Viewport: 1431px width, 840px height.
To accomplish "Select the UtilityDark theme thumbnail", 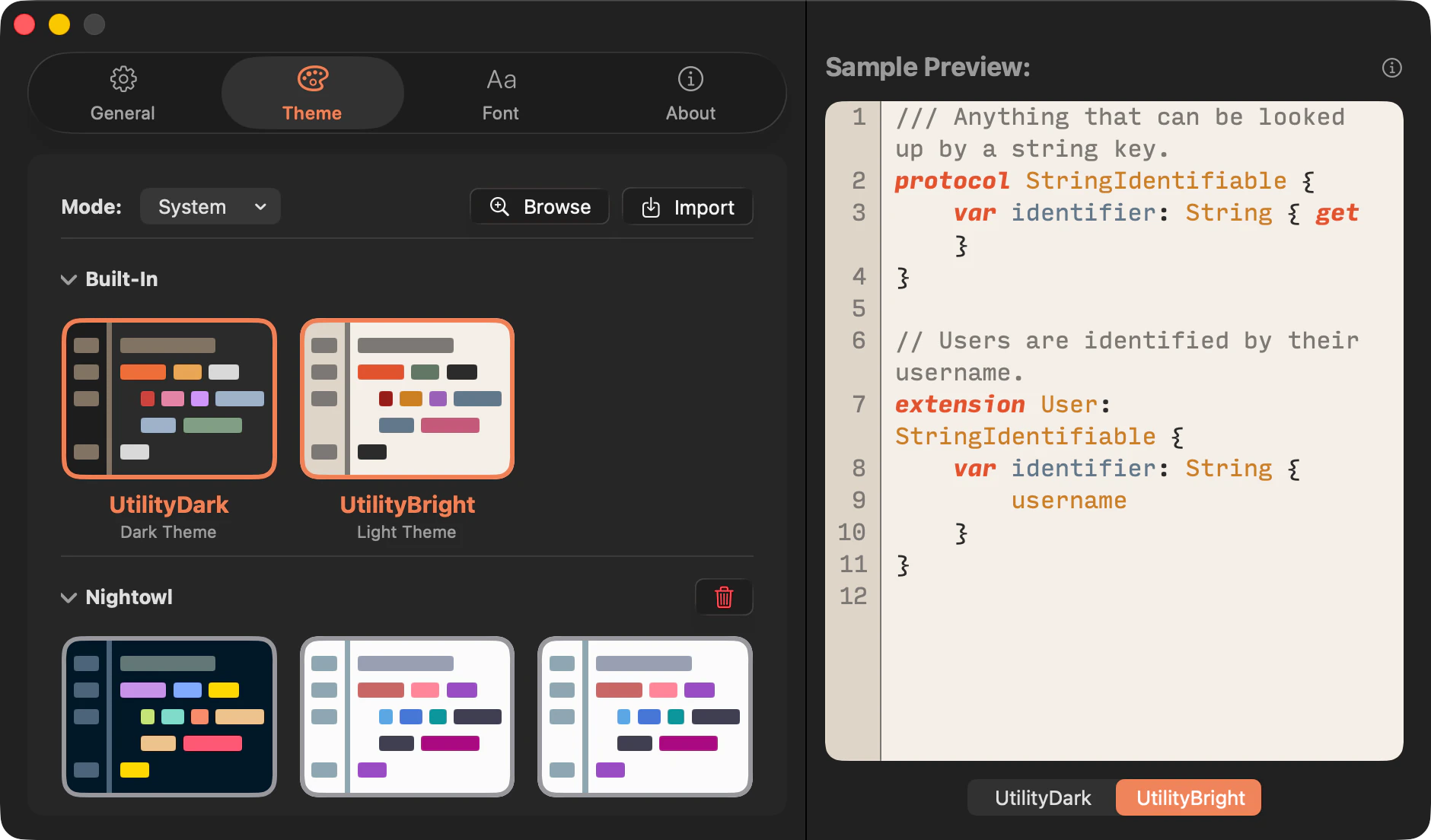I will (x=169, y=399).
